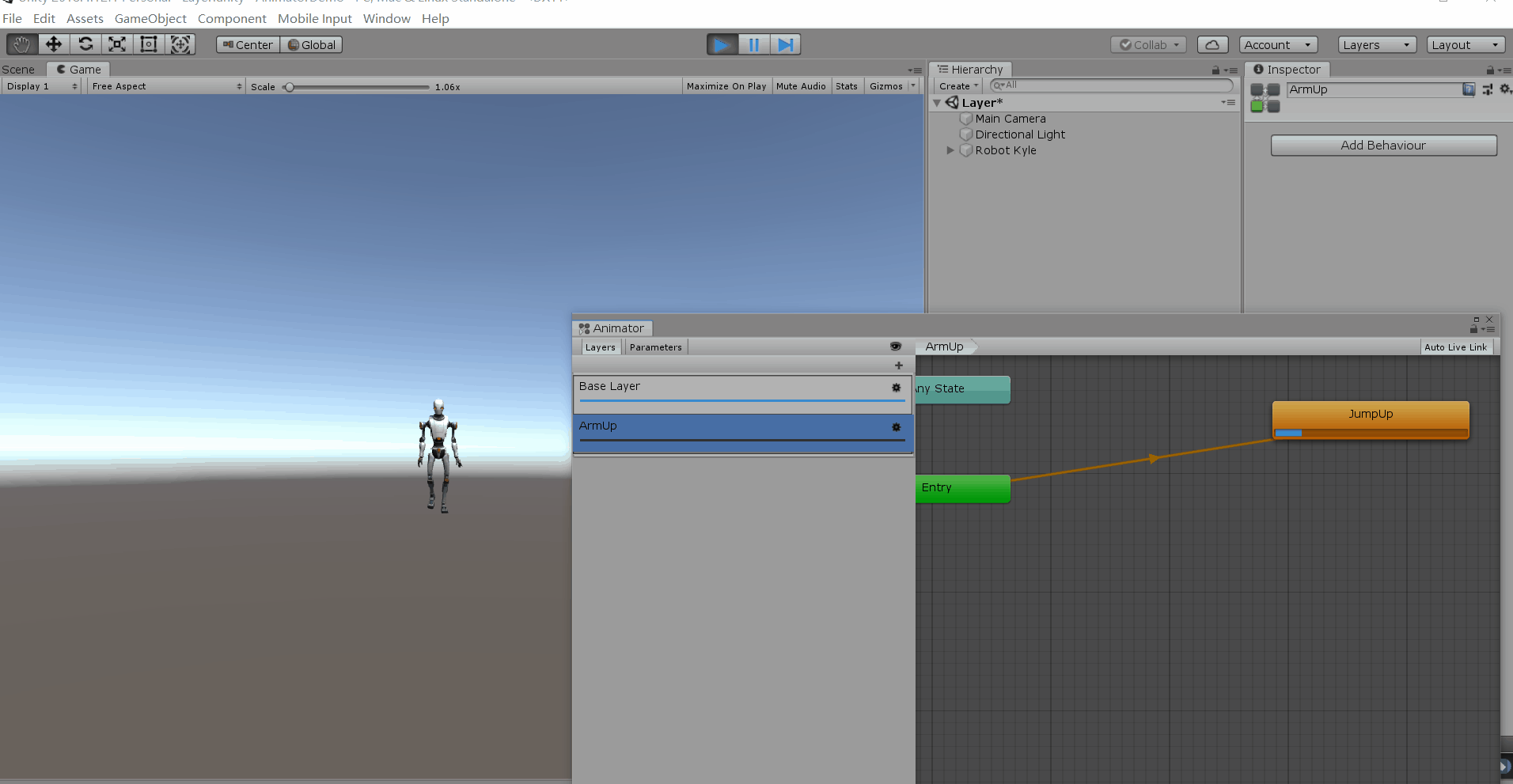Open the Account dropdown
The height and width of the screenshot is (784, 1513).
point(1278,45)
